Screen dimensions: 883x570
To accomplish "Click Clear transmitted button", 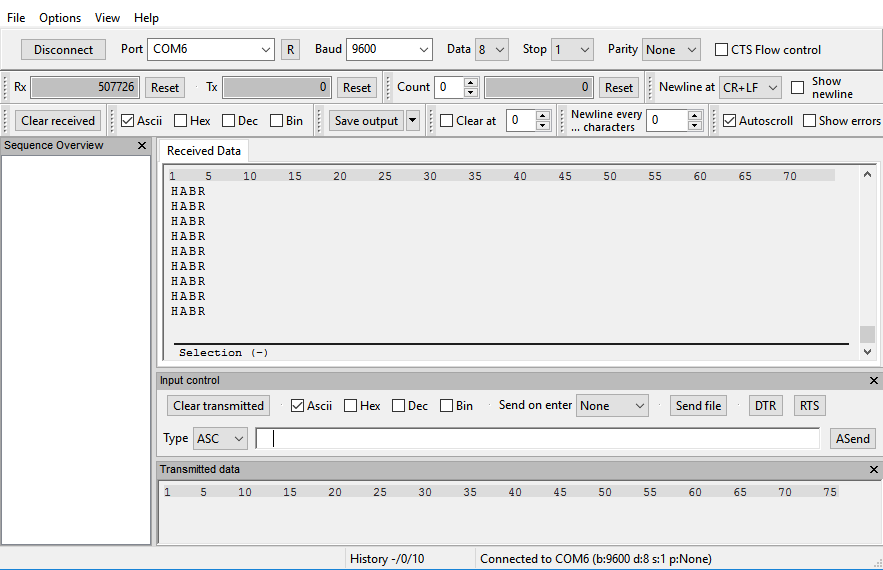I will click(218, 406).
